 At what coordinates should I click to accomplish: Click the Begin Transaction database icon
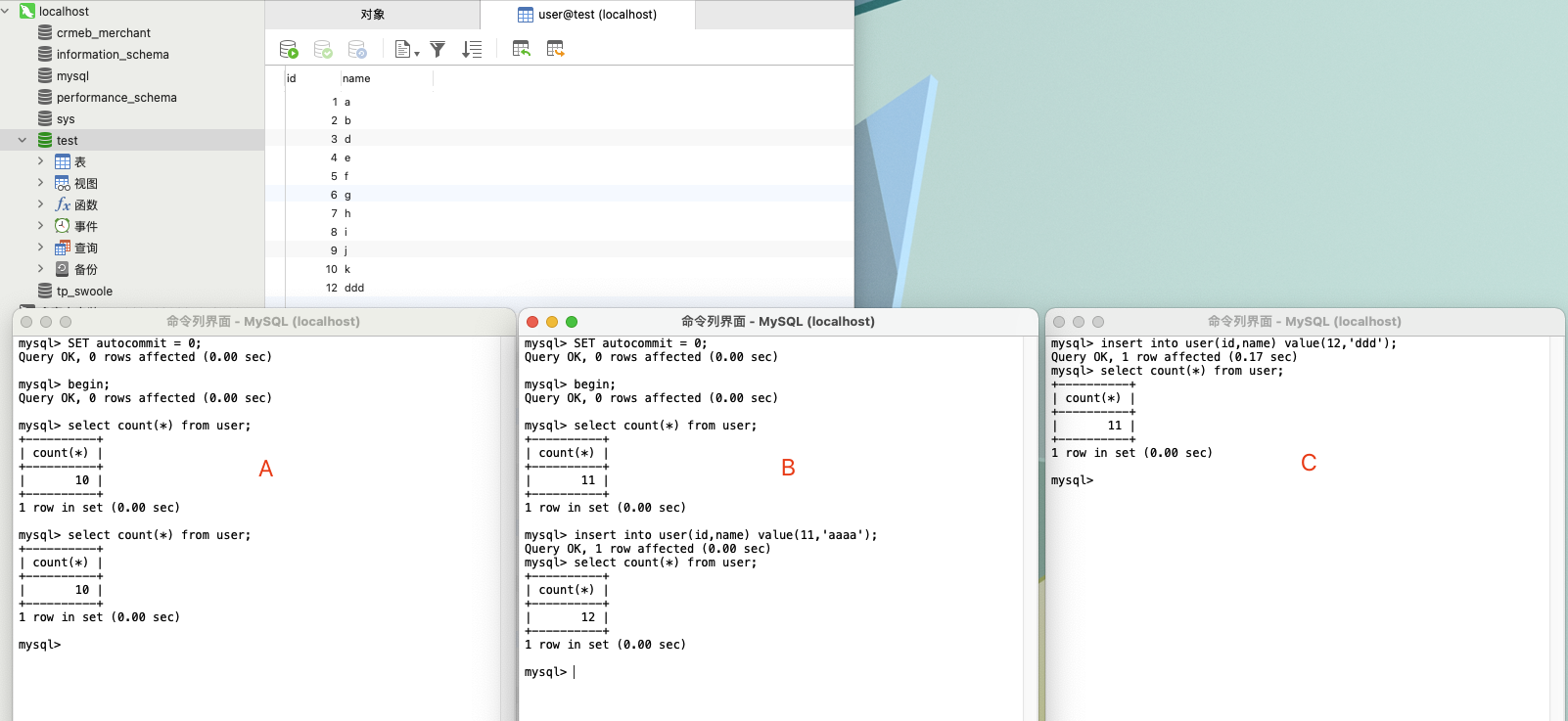pyautogui.click(x=289, y=49)
